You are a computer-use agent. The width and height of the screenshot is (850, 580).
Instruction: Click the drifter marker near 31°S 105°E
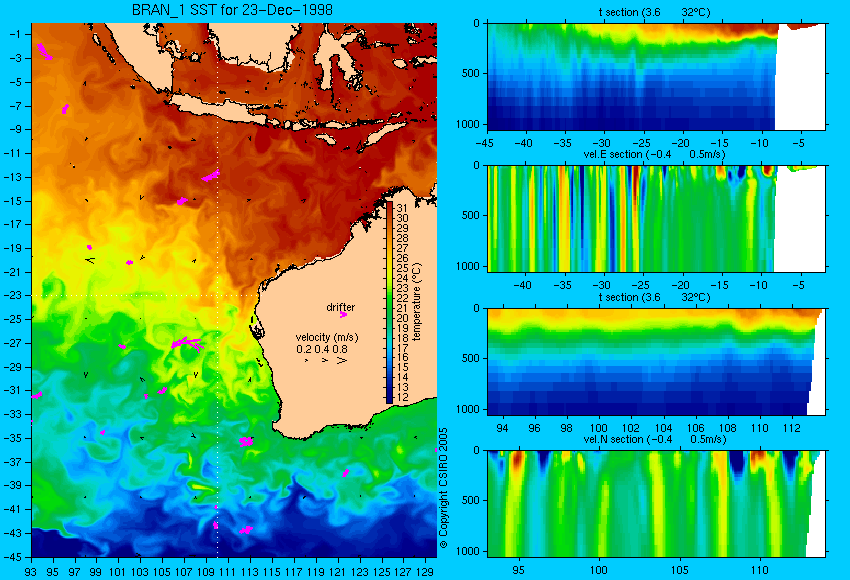(162, 390)
